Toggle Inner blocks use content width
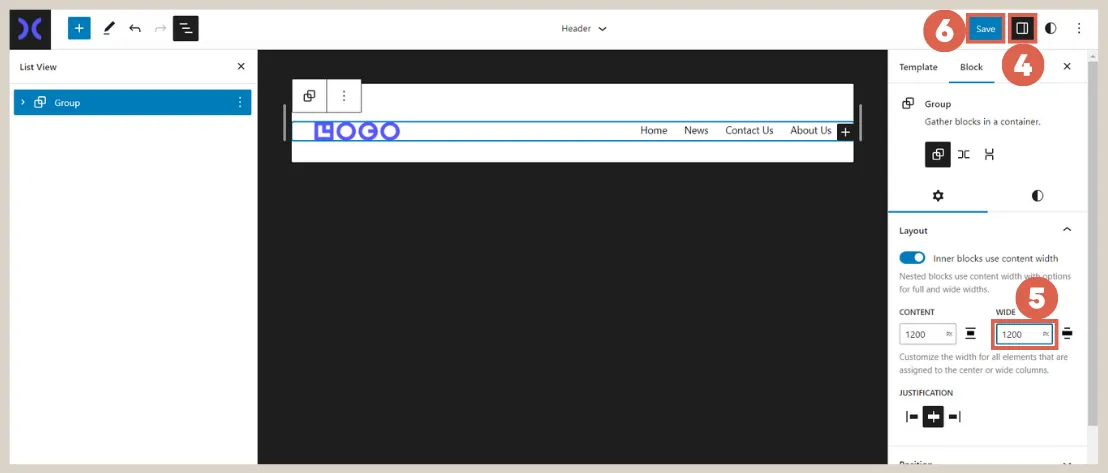 [912, 258]
